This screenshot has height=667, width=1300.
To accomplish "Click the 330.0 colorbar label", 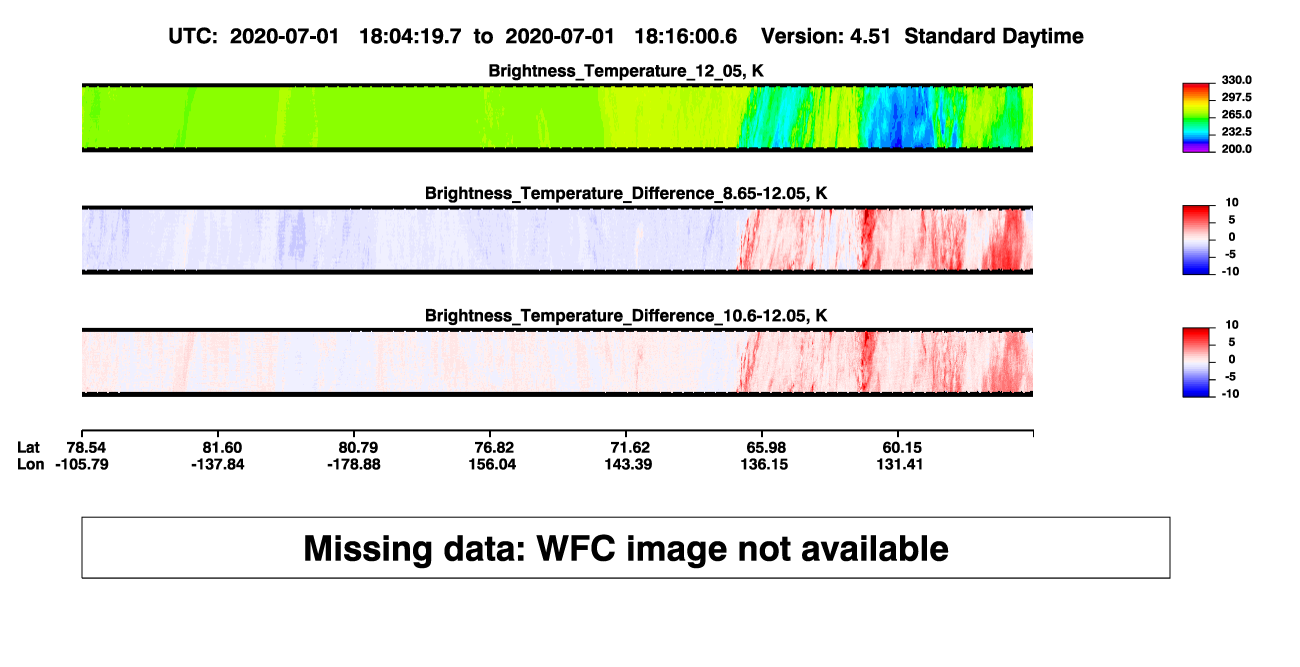I will click(1237, 80).
